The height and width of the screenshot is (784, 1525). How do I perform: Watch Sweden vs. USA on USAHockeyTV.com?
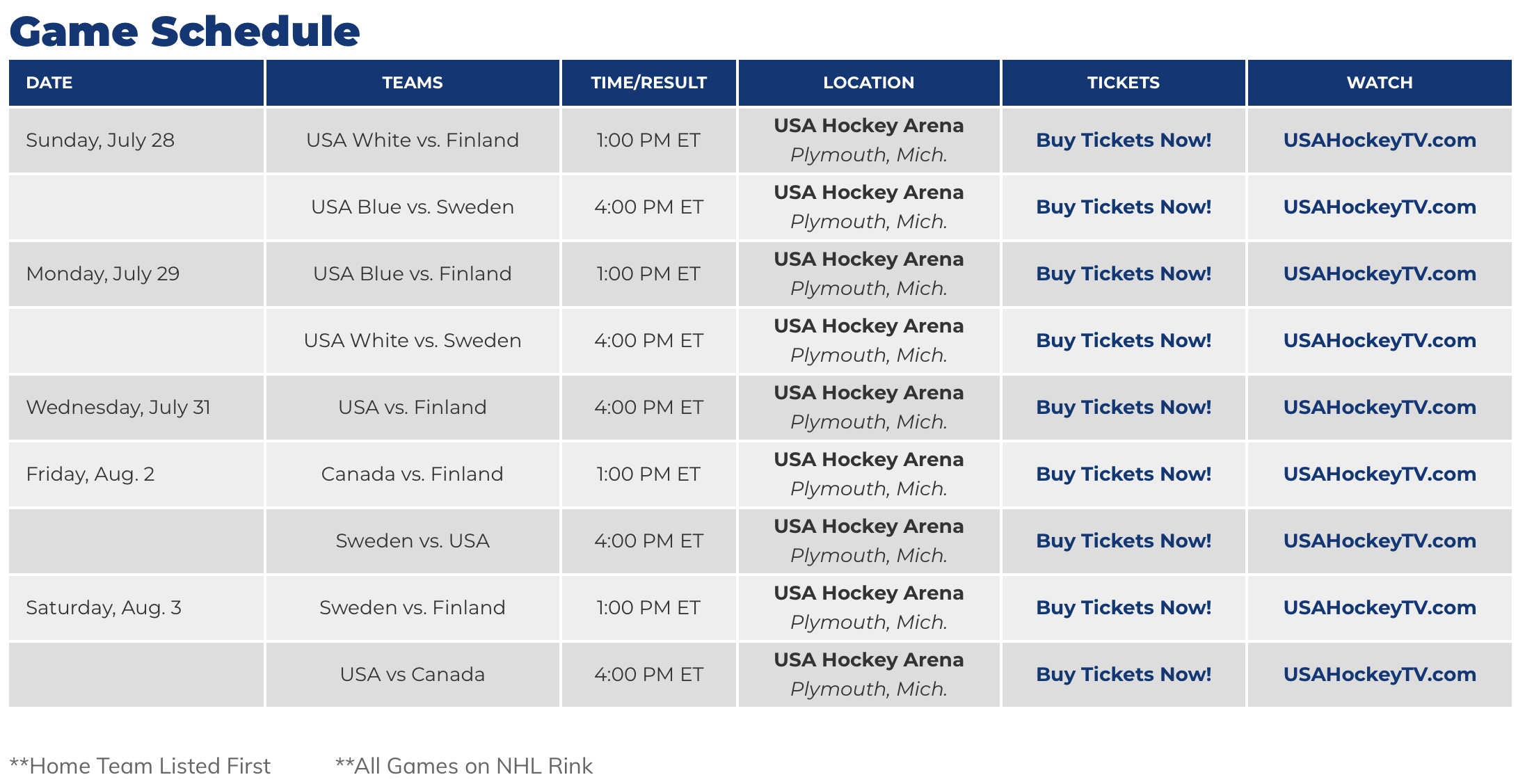click(1380, 541)
